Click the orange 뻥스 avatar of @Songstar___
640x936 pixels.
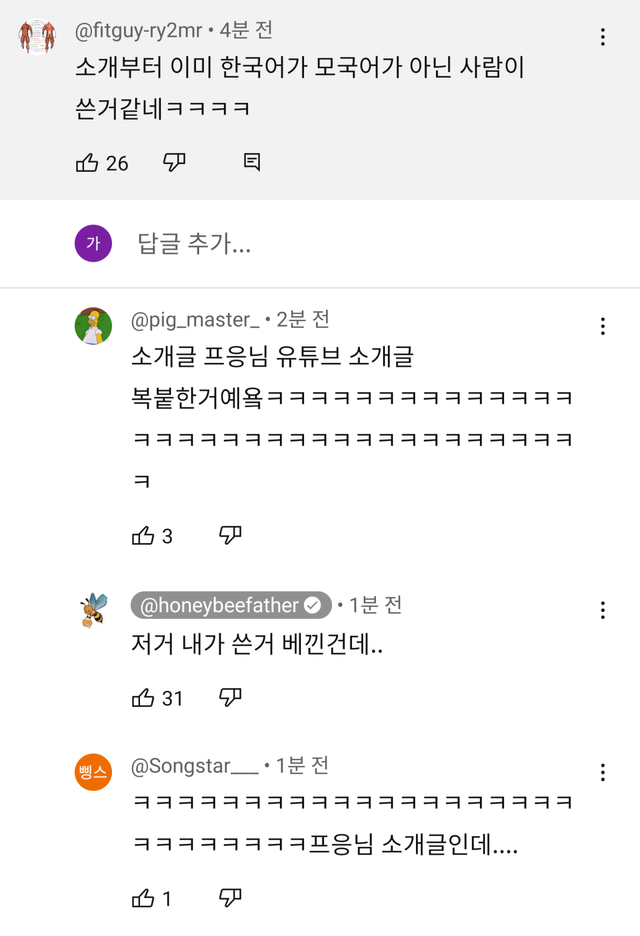click(x=93, y=772)
